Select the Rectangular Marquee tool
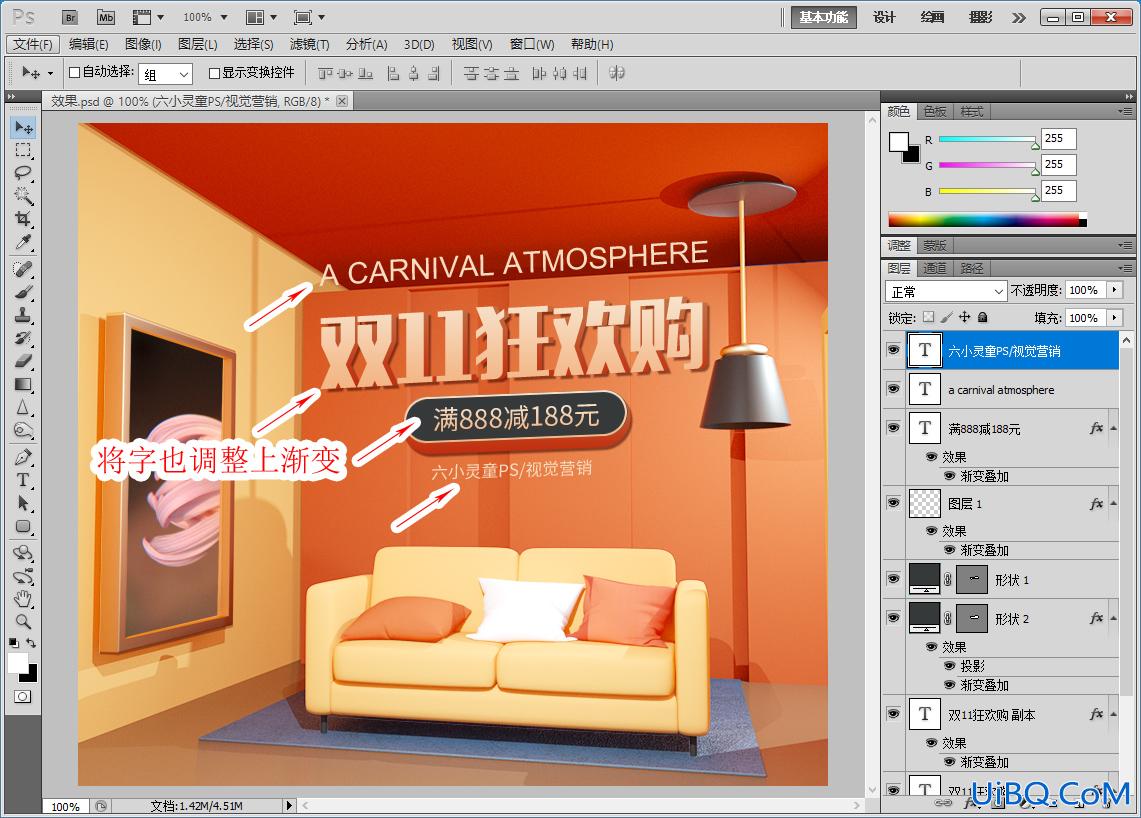This screenshot has height=818, width=1141. [x=23, y=151]
